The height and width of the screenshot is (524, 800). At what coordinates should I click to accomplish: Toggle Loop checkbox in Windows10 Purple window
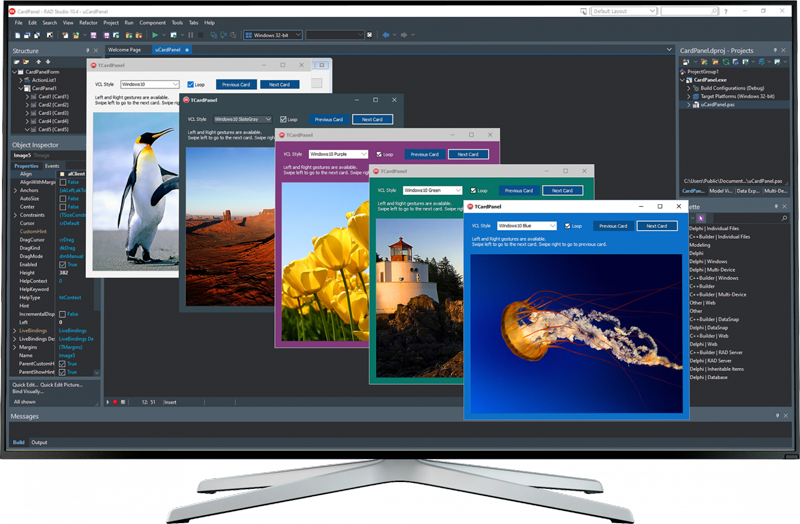[379, 154]
